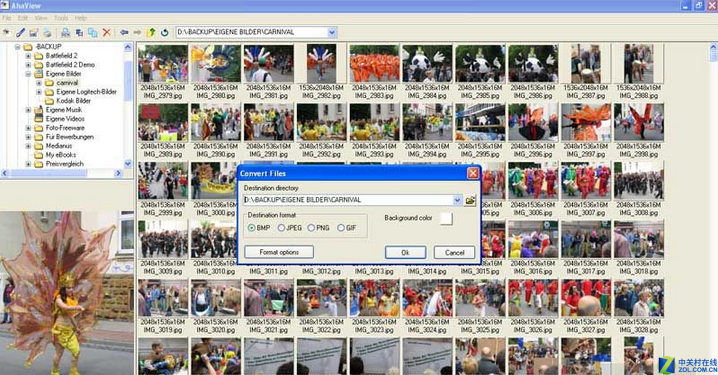The width and height of the screenshot is (718, 375).
Task: Select the My eBooks folder
Action: click(60, 155)
